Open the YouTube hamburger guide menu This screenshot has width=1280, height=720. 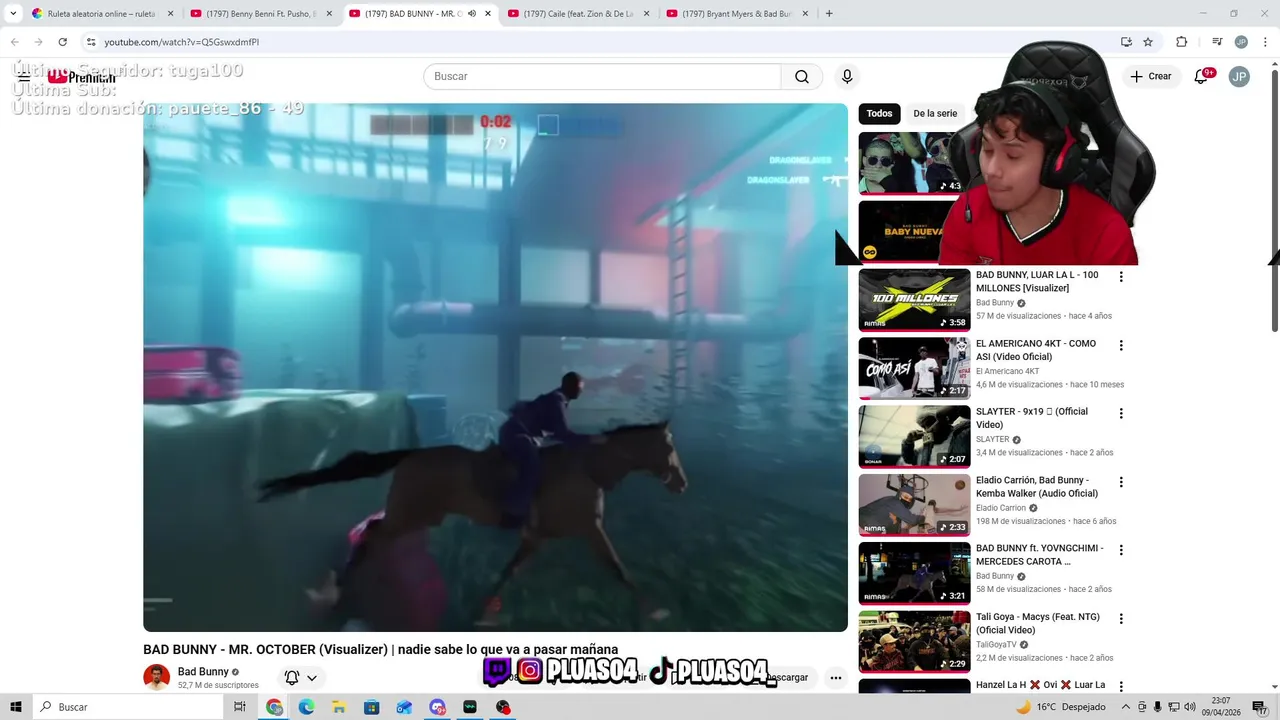pos(23,76)
